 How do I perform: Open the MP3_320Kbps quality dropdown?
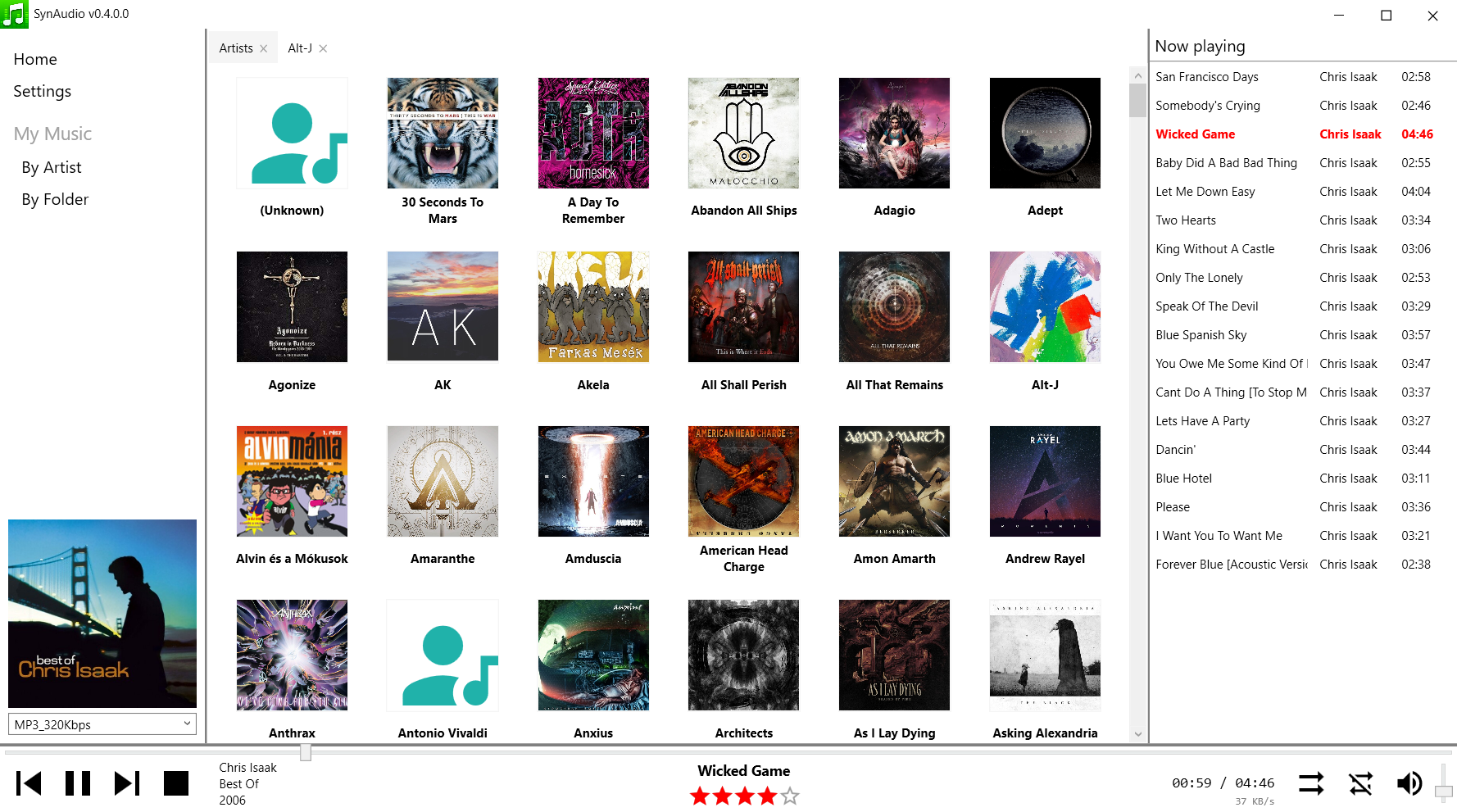click(x=102, y=724)
